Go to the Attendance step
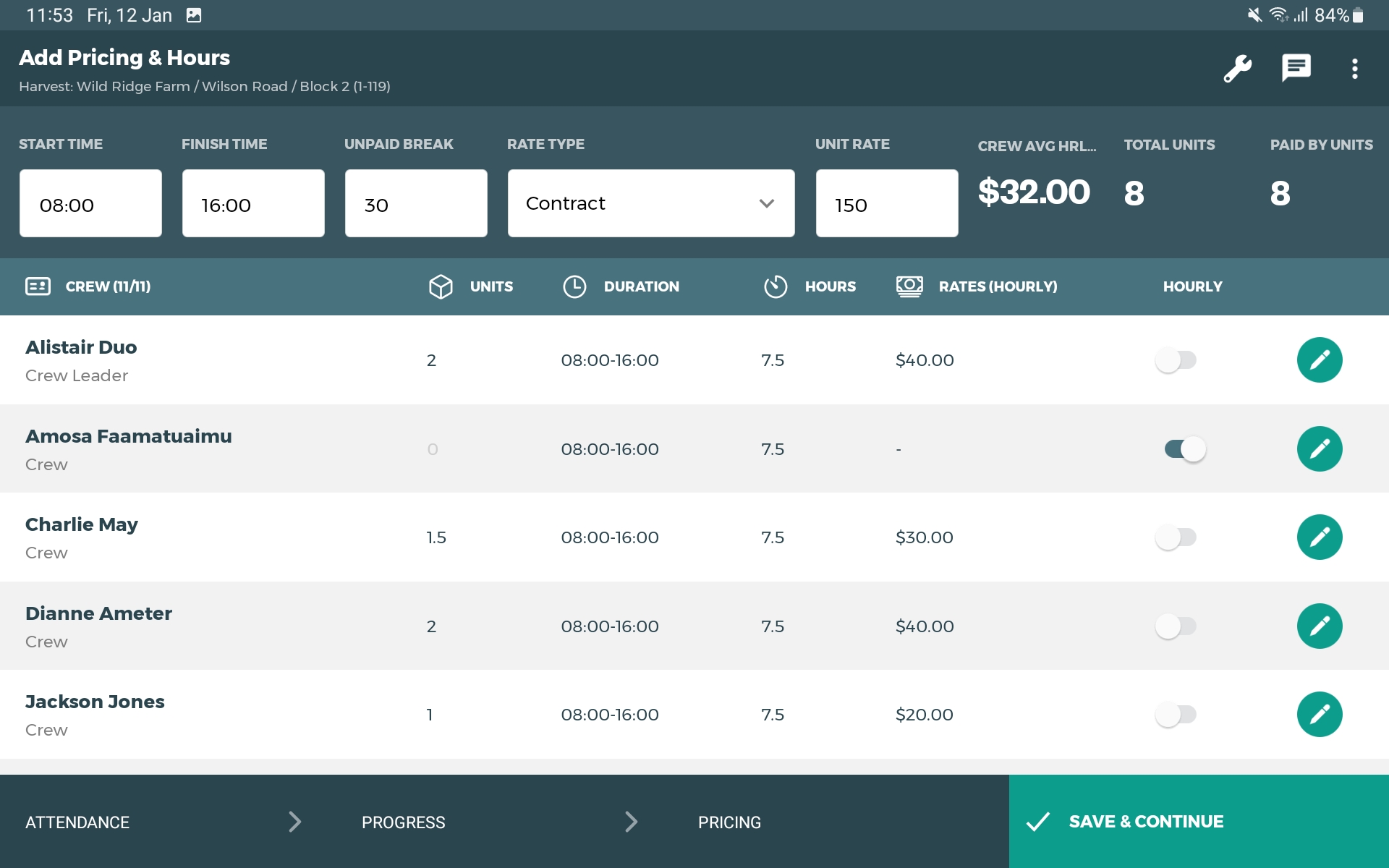 coord(77,822)
